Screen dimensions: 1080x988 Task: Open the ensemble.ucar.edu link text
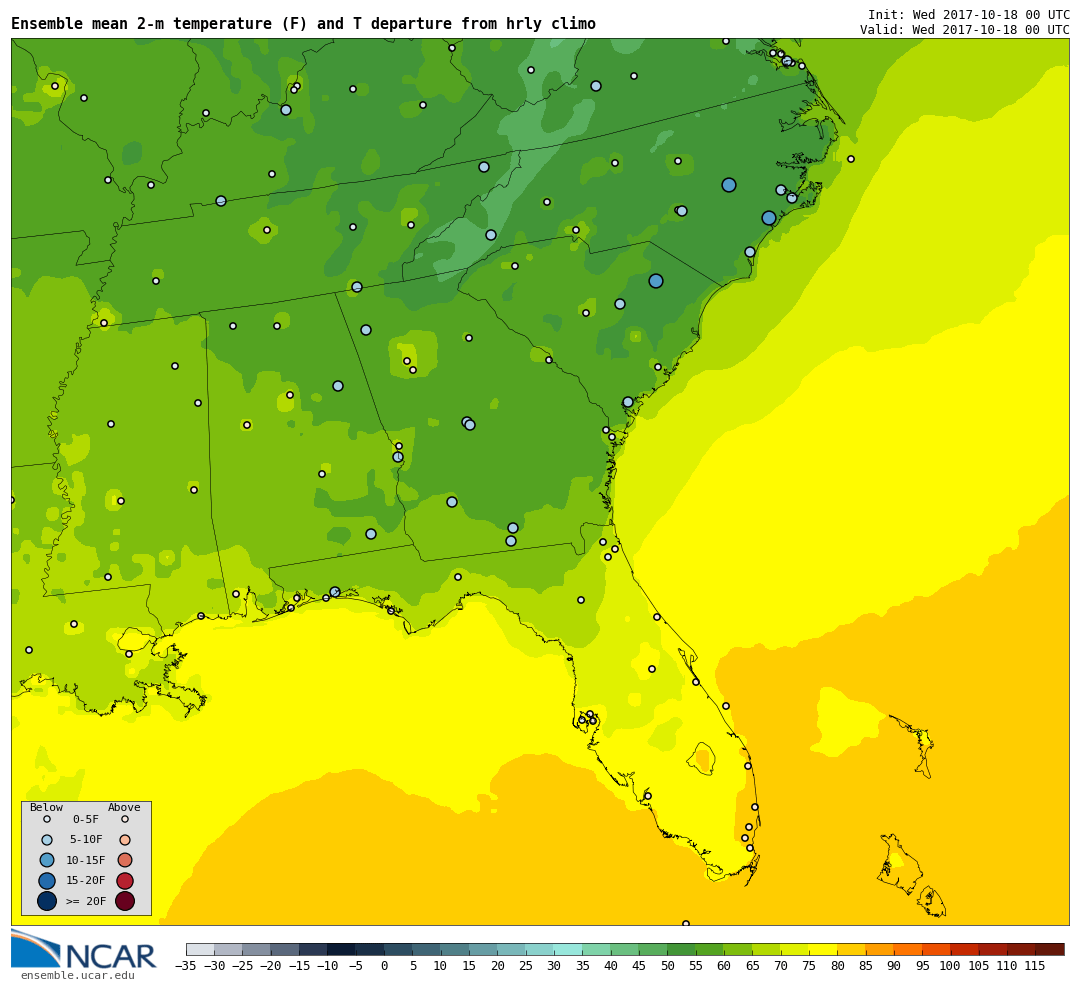tap(78, 976)
